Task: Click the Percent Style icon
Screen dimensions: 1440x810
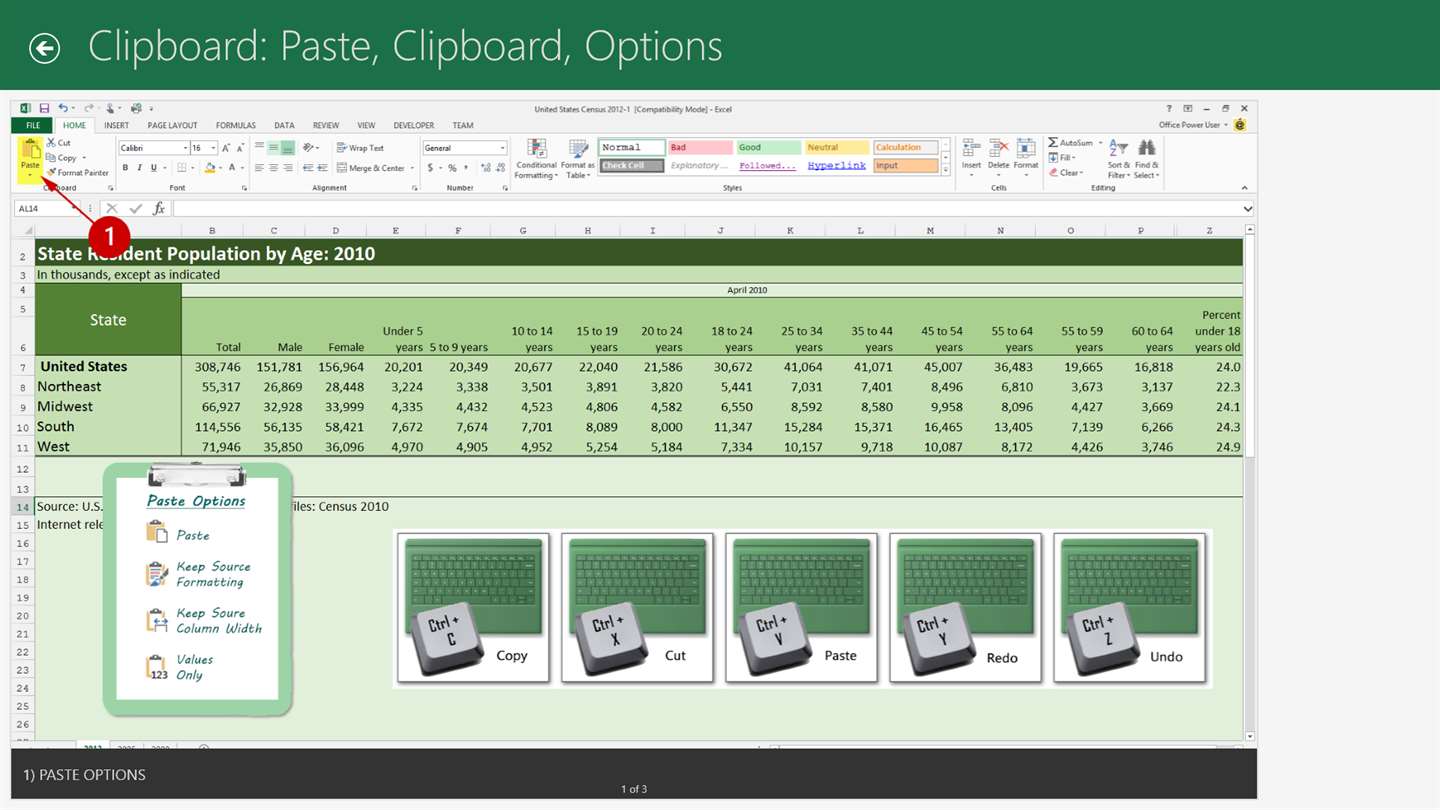Action: click(452, 168)
